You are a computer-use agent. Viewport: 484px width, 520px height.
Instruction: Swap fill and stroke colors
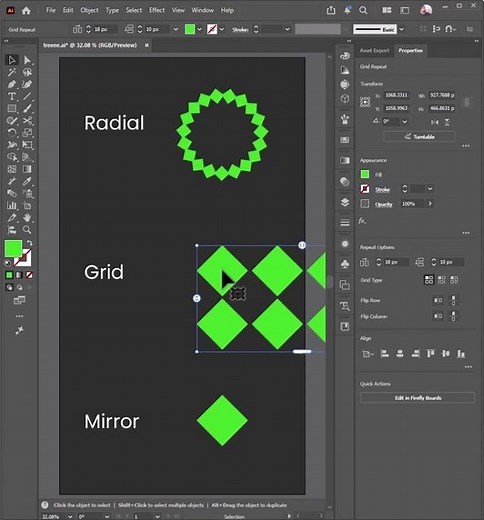pos(29,243)
